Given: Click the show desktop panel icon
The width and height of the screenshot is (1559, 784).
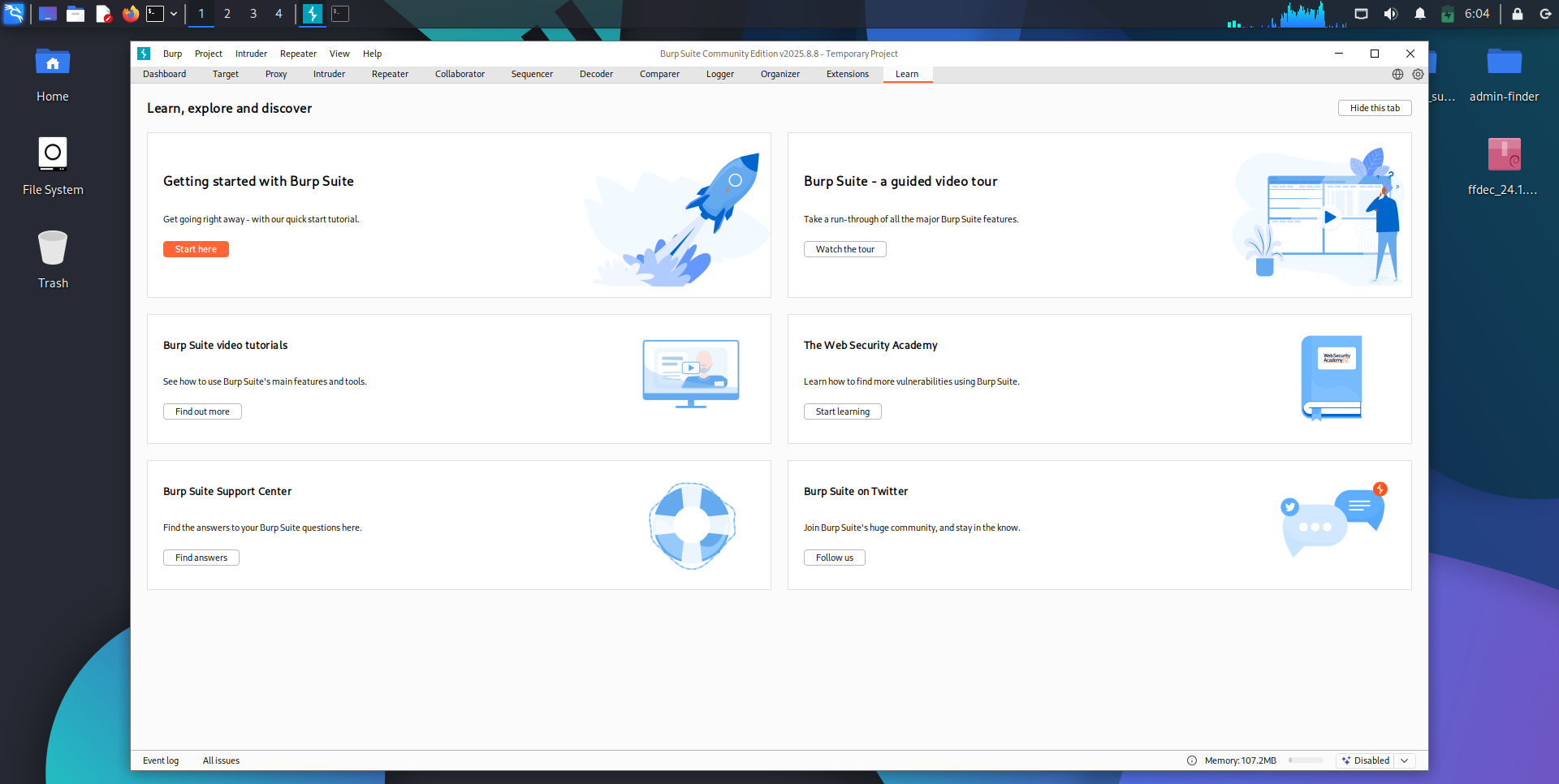Looking at the screenshot, I should click(x=48, y=14).
